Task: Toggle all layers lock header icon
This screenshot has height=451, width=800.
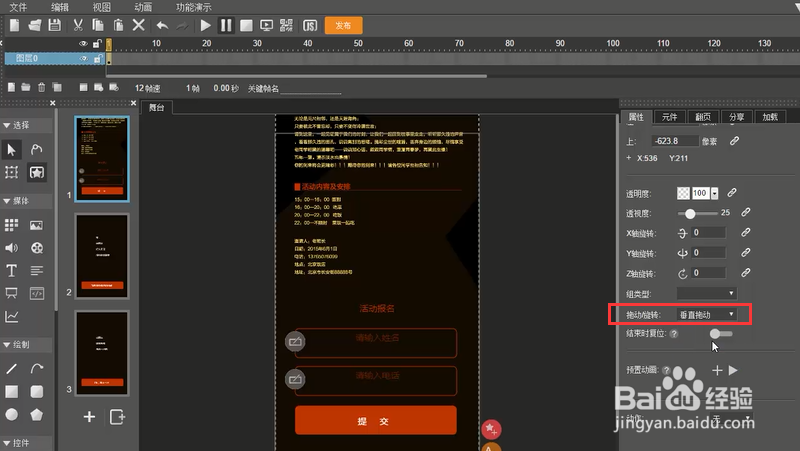Action: [97, 43]
